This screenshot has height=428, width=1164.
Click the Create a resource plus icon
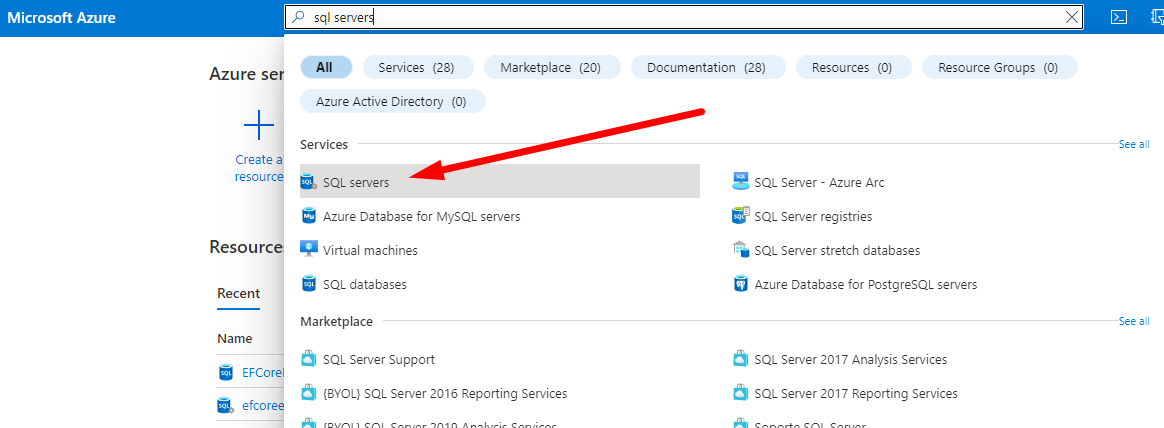259,126
